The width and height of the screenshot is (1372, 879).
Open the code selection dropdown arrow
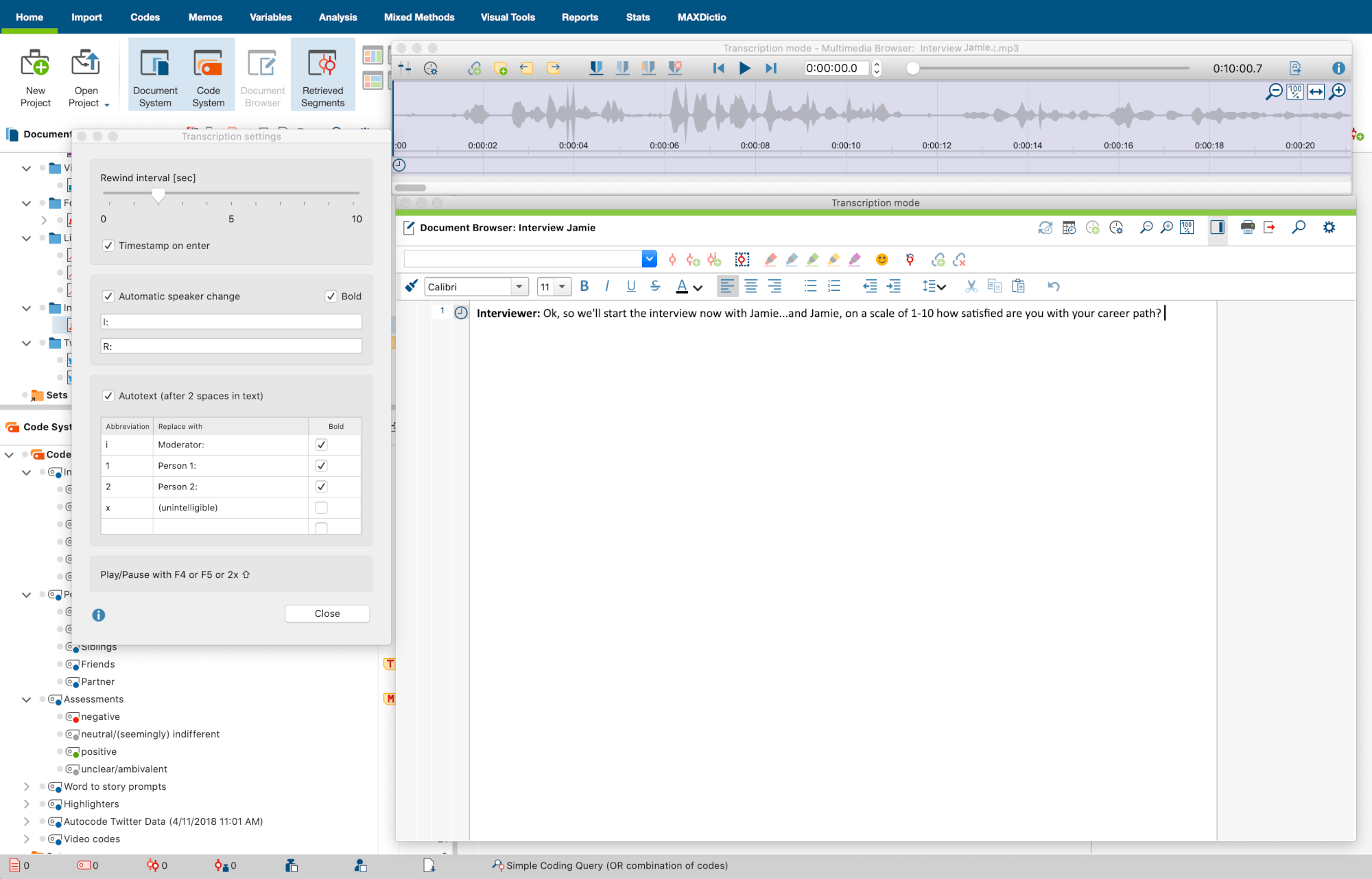[x=649, y=259]
